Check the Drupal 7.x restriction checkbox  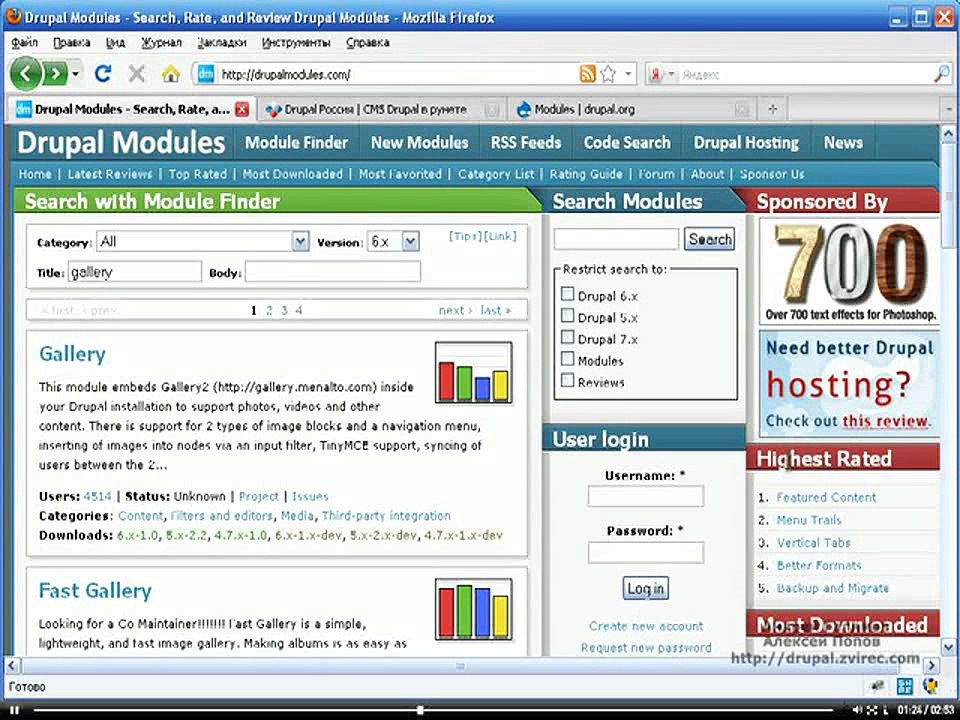(x=568, y=337)
